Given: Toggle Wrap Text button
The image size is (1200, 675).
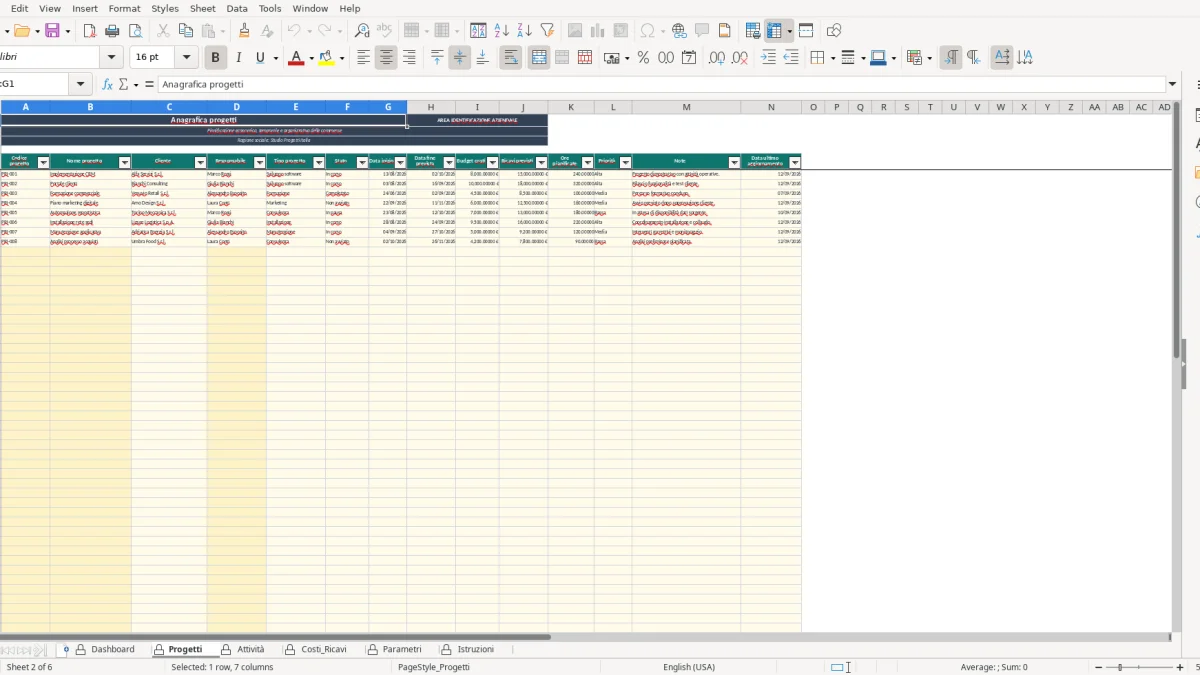Looking at the screenshot, I should pos(511,58).
